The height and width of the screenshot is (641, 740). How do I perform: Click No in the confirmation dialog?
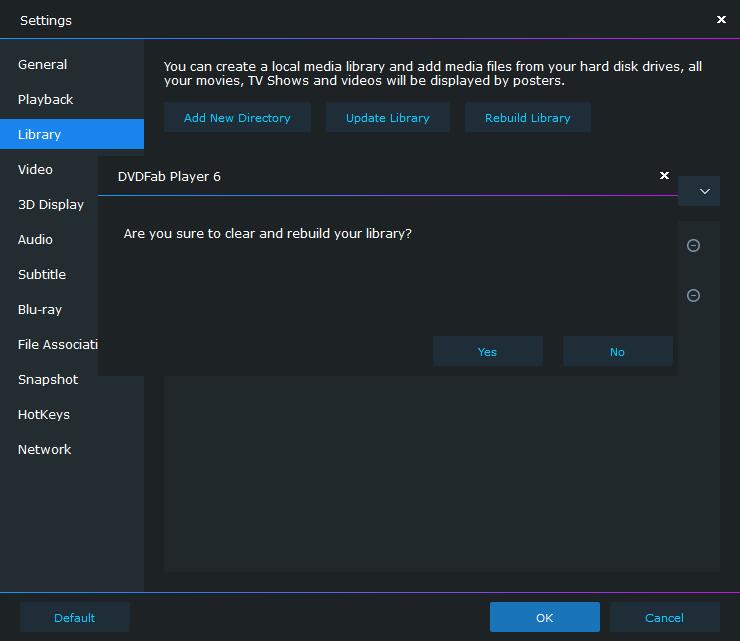[x=617, y=352]
